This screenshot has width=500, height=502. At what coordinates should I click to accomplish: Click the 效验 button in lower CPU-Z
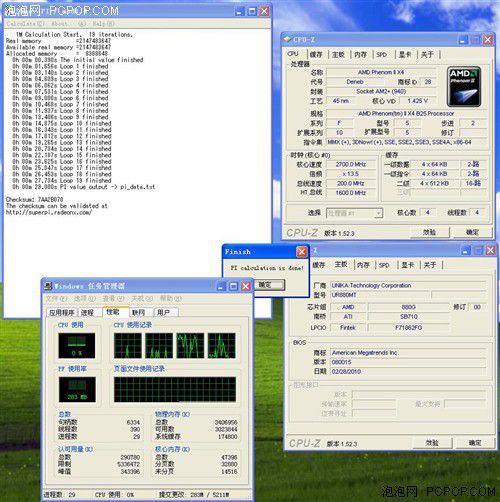pos(432,443)
